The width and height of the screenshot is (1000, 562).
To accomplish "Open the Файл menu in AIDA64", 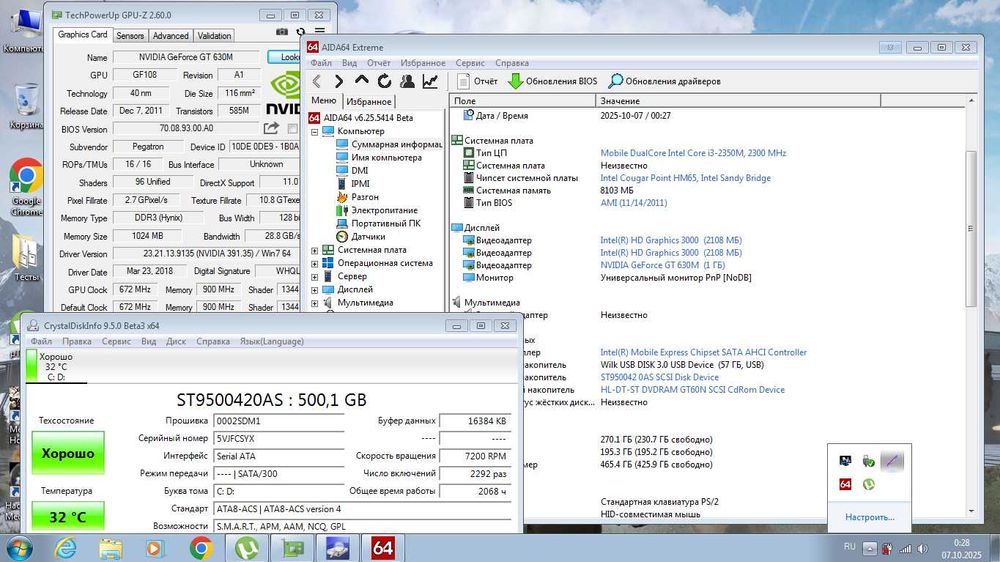I will (x=321, y=63).
